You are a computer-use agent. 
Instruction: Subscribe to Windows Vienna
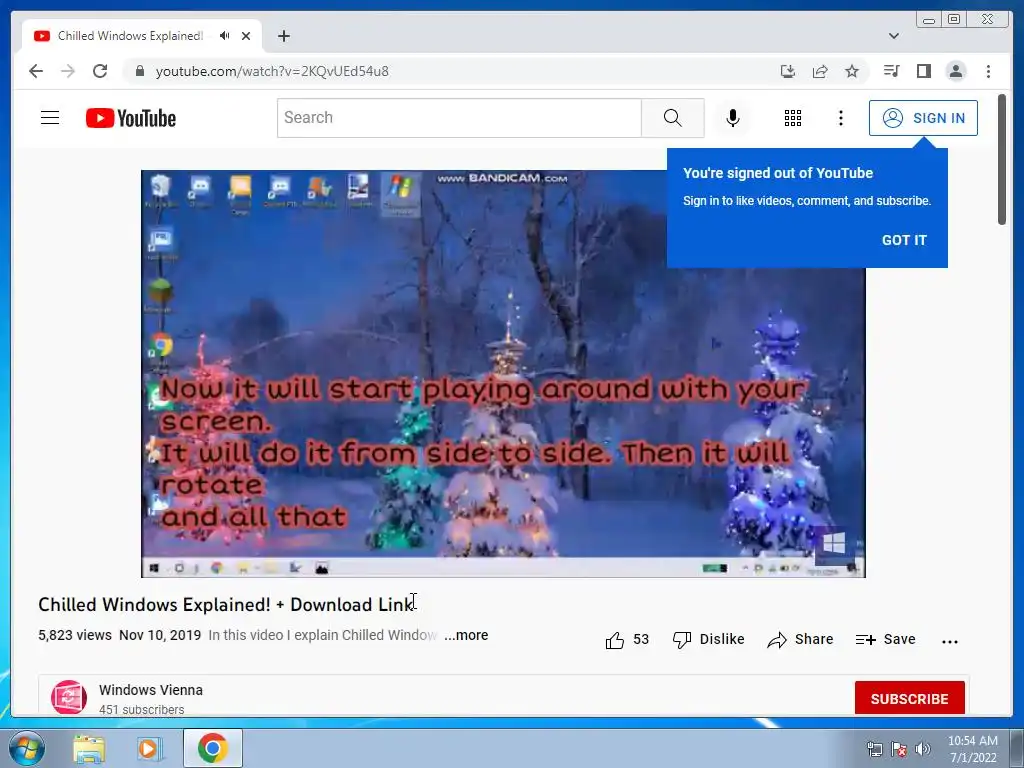tap(909, 698)
